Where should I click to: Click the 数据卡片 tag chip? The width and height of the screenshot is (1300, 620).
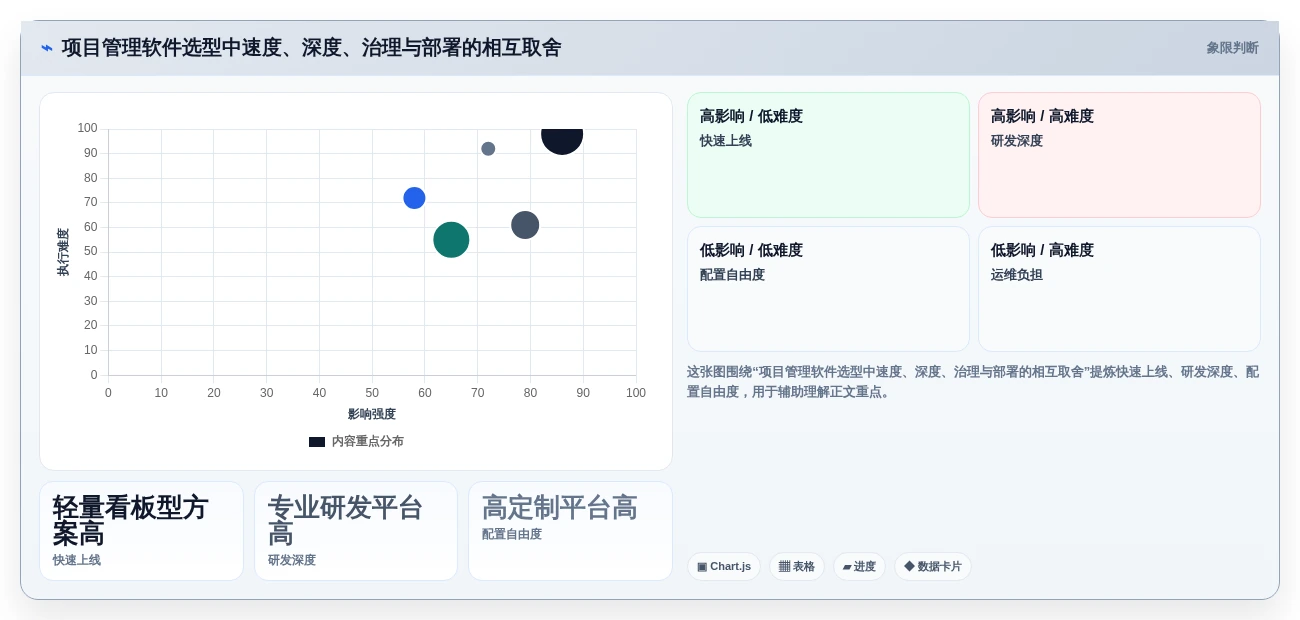[x=933, y=566]
